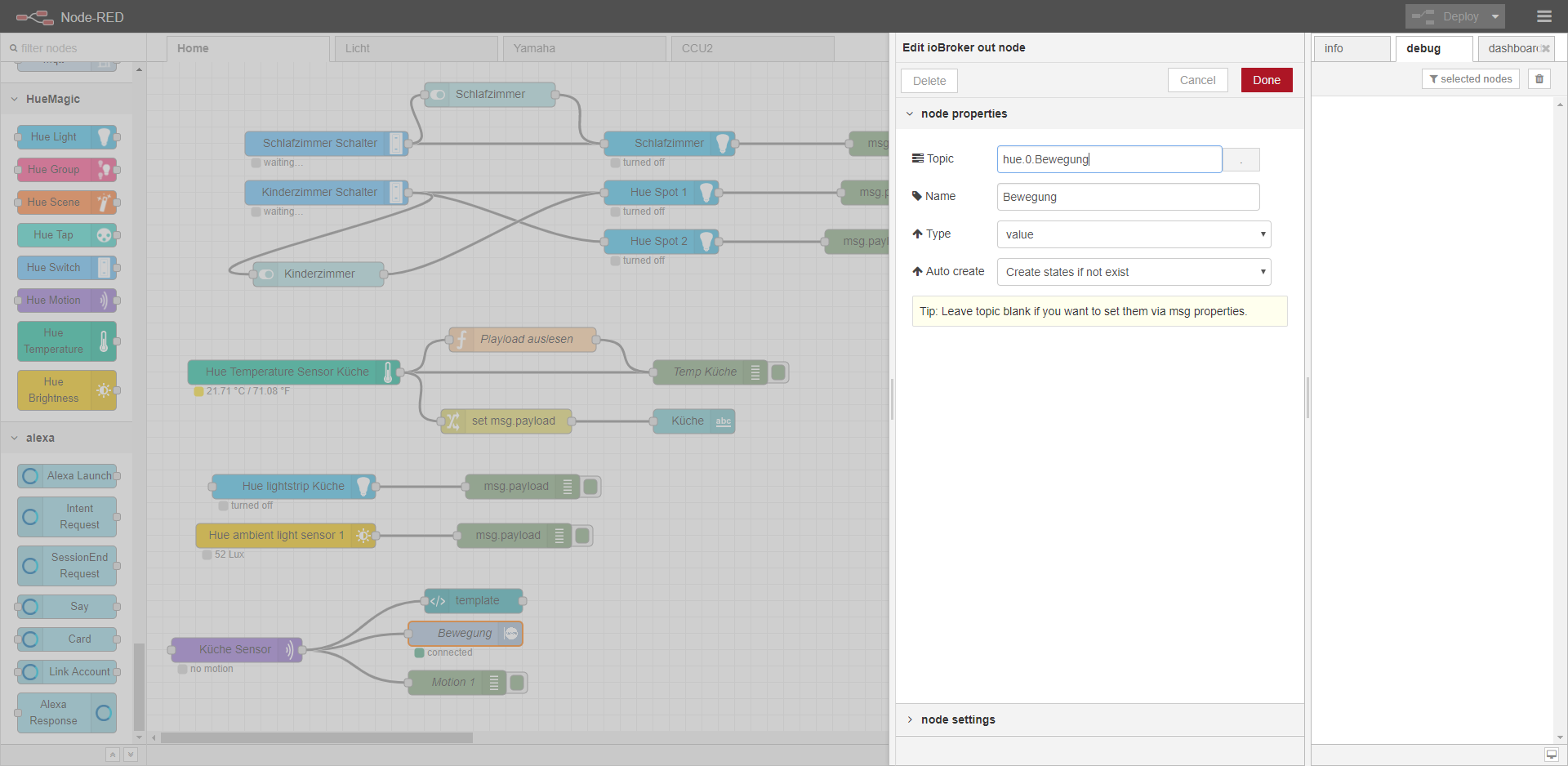
Task: Open the hamburger main menu
Action: point(1543,16)
